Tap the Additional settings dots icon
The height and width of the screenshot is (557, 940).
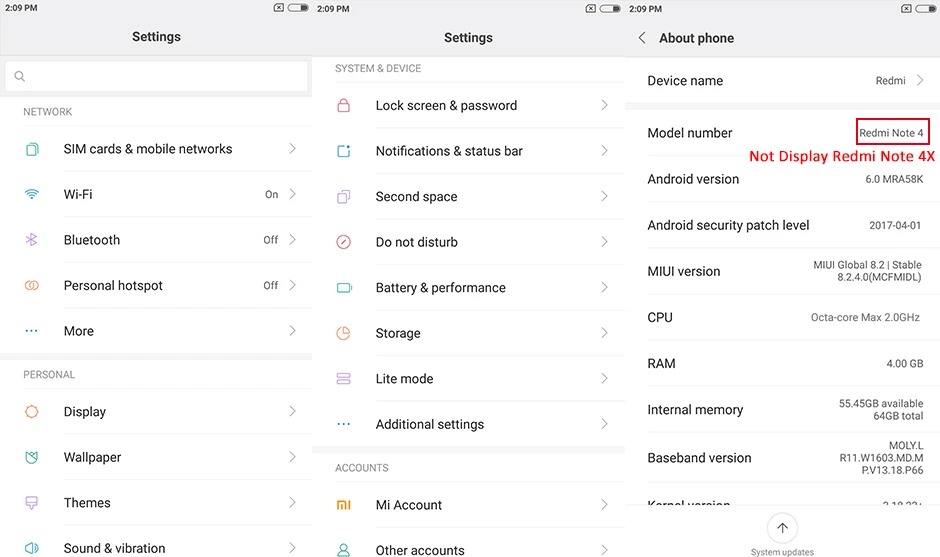344,424
